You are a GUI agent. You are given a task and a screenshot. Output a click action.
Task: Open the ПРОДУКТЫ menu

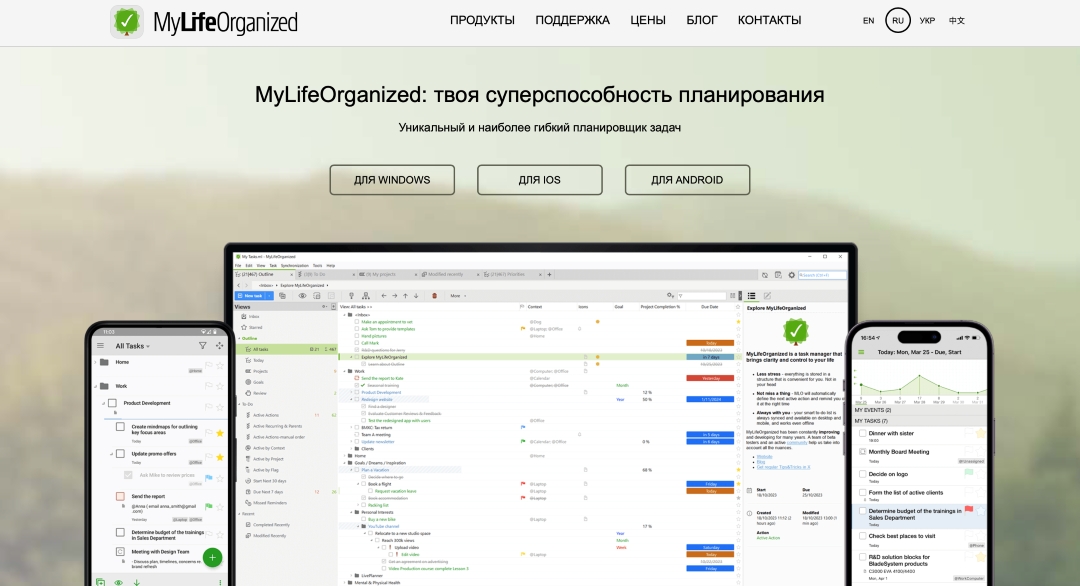[482, 20]
